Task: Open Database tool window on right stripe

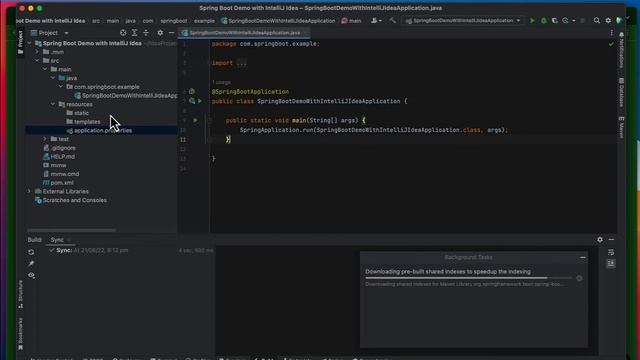Action: [621, 92]
